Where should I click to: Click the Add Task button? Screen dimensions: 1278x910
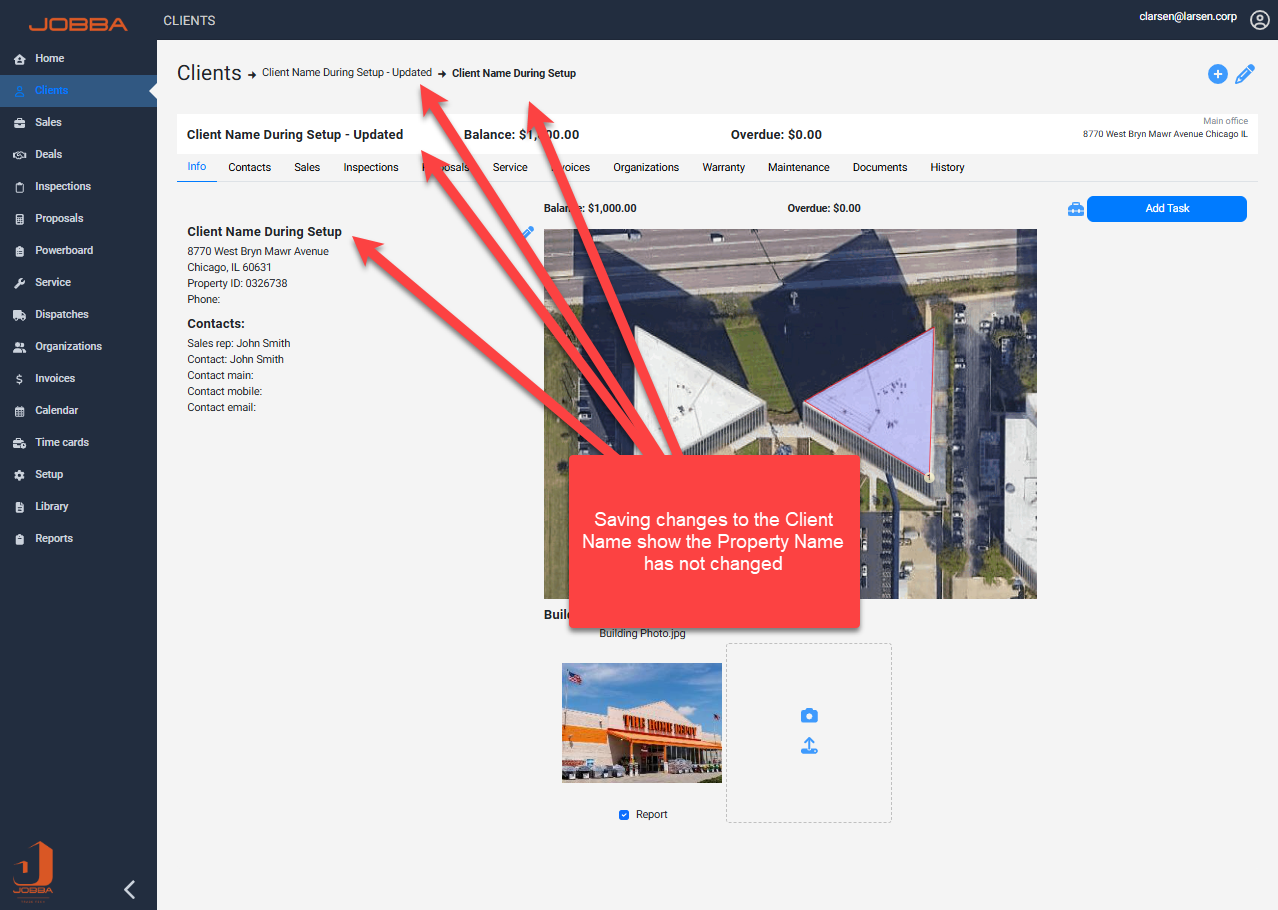coord(1166,208)
